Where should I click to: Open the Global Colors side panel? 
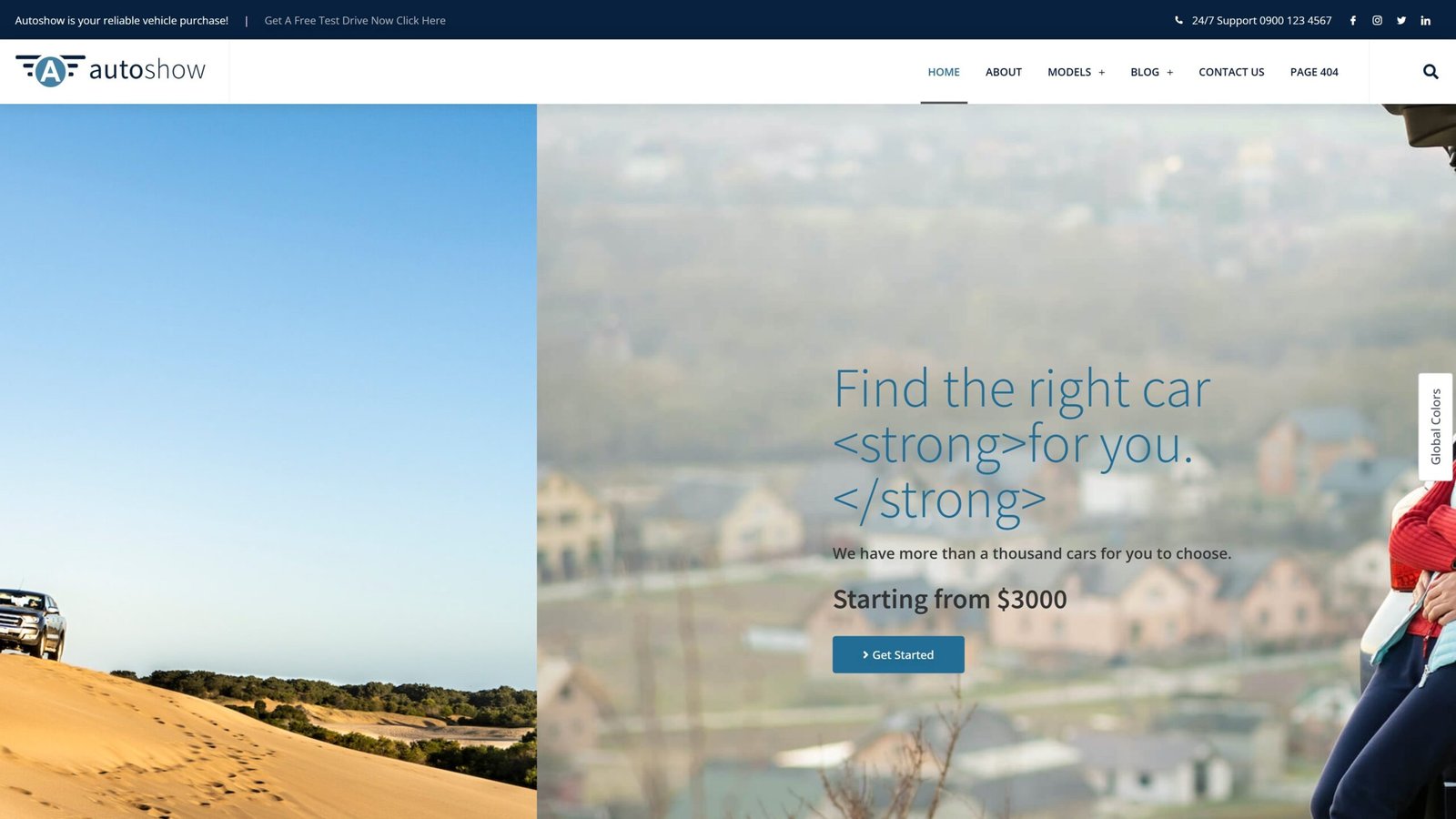point(1436,427)
